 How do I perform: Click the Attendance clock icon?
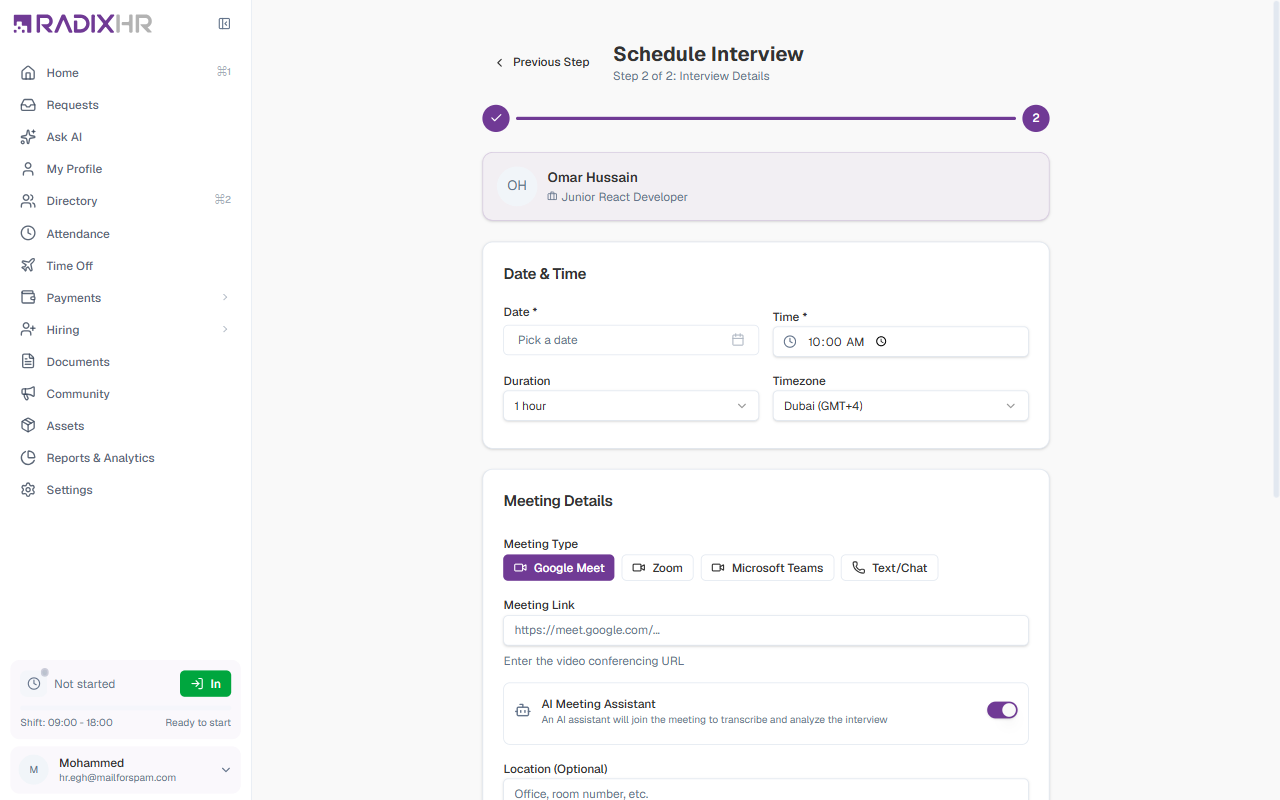28,234
